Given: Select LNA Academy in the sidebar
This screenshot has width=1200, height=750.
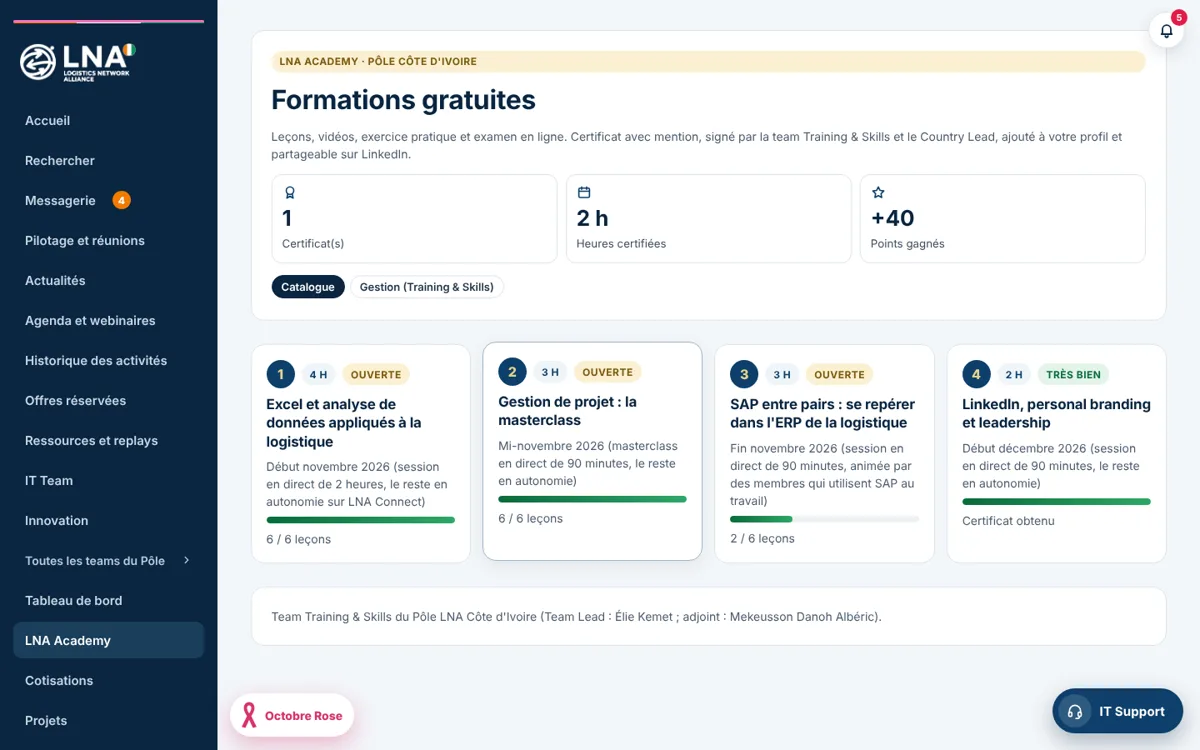Looking at the screenshot, I should (x=108, y=640).
